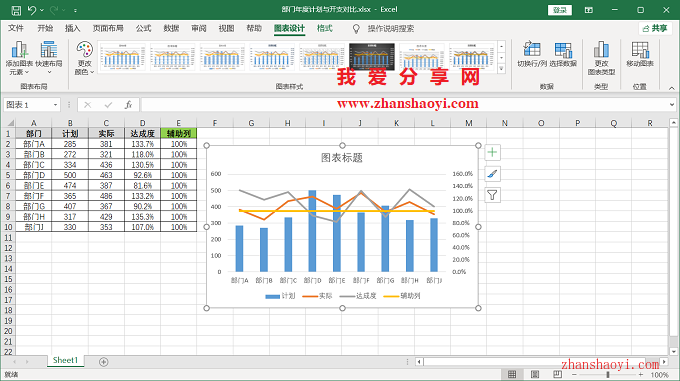Switch to Page Layout view icon
The height and width of the screenshot is (381, 680).
click(x=535, y=374)
